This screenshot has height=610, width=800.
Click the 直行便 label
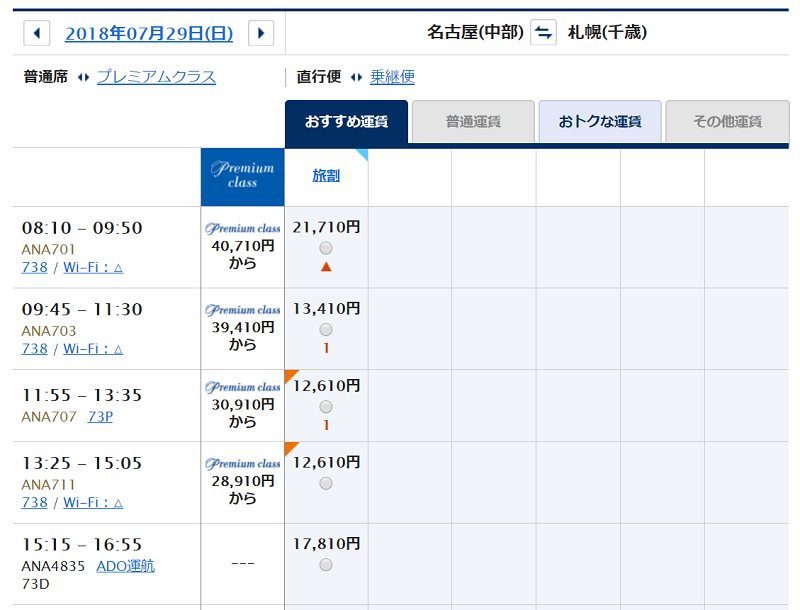[x=319, y=77]
